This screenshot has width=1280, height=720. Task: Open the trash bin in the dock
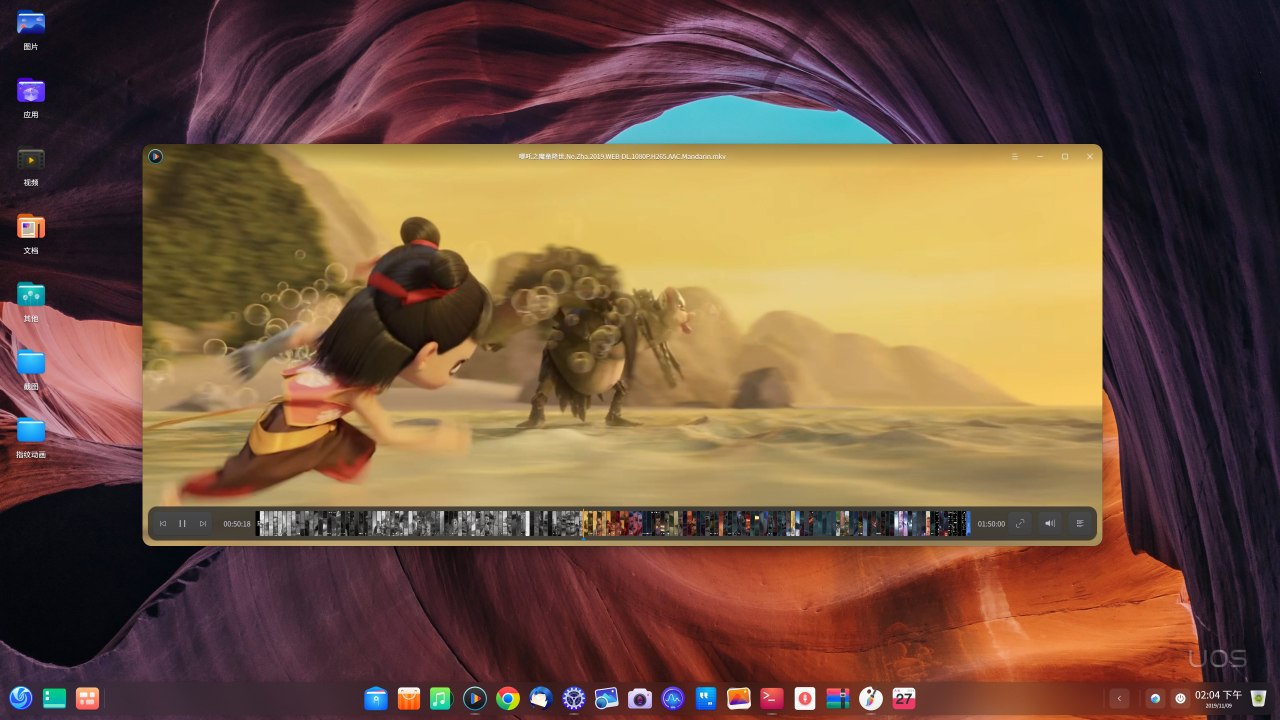click(x=1258, y=698)
